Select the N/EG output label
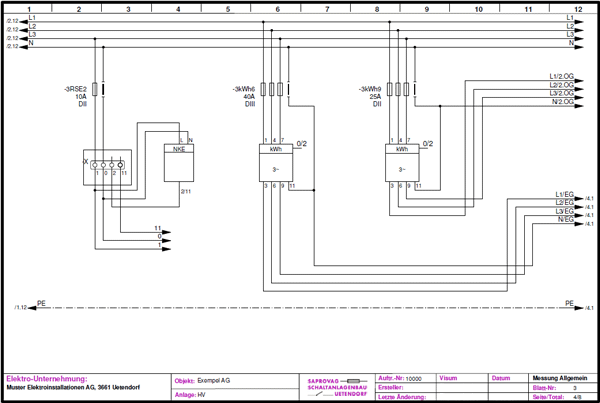Screen dimensions: 600x403 point(566,220)
